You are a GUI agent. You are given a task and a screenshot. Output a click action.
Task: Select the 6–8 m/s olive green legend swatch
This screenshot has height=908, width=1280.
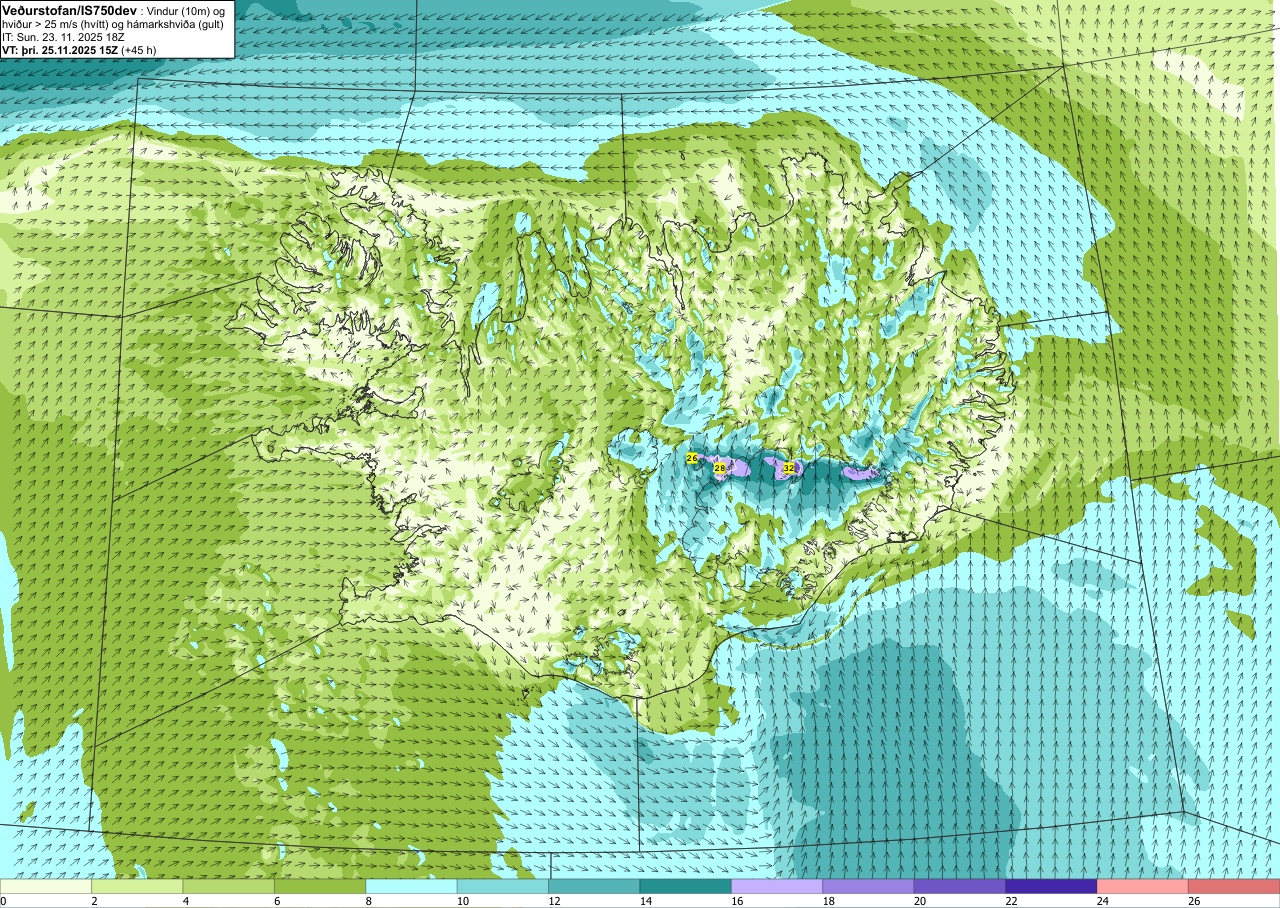pos(320,886)
